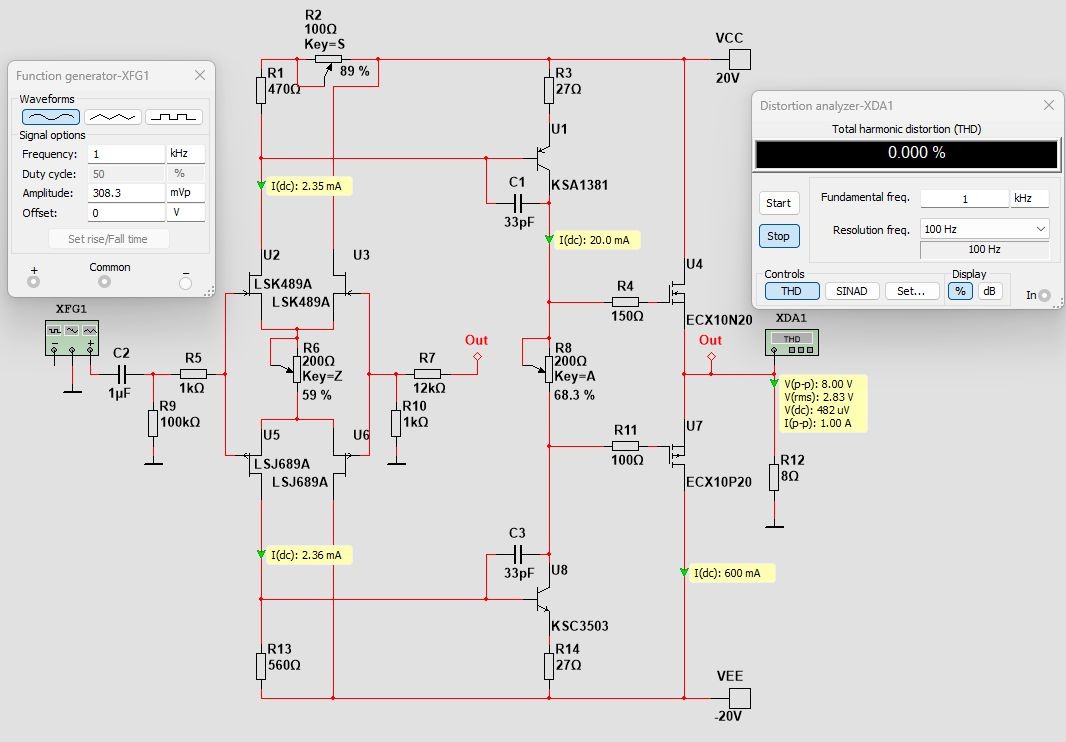Click the 0.000 % THD readout display
The image size is (1066, 742).
(x=907, y=154)
